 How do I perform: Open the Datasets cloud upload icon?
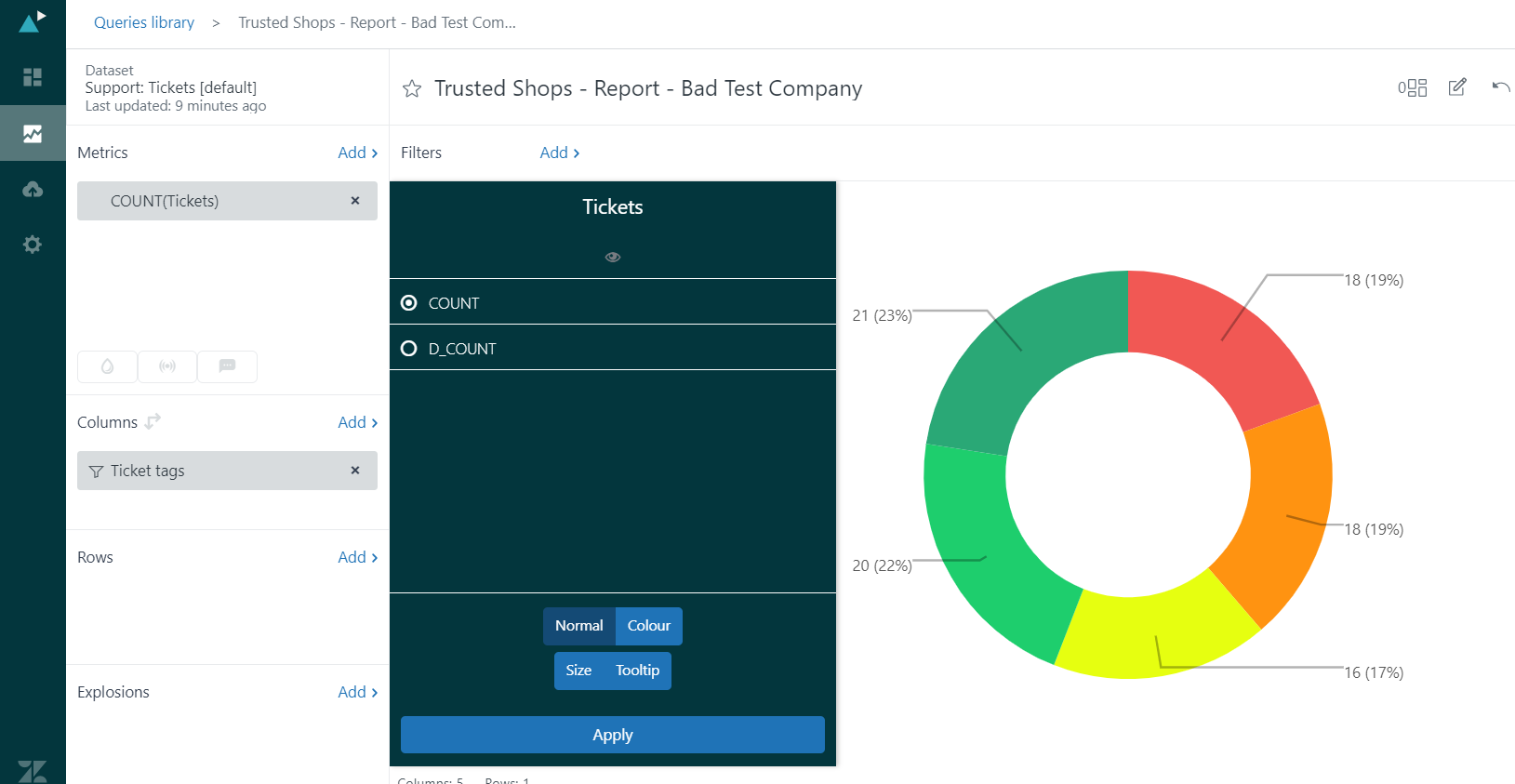[33, 189]
